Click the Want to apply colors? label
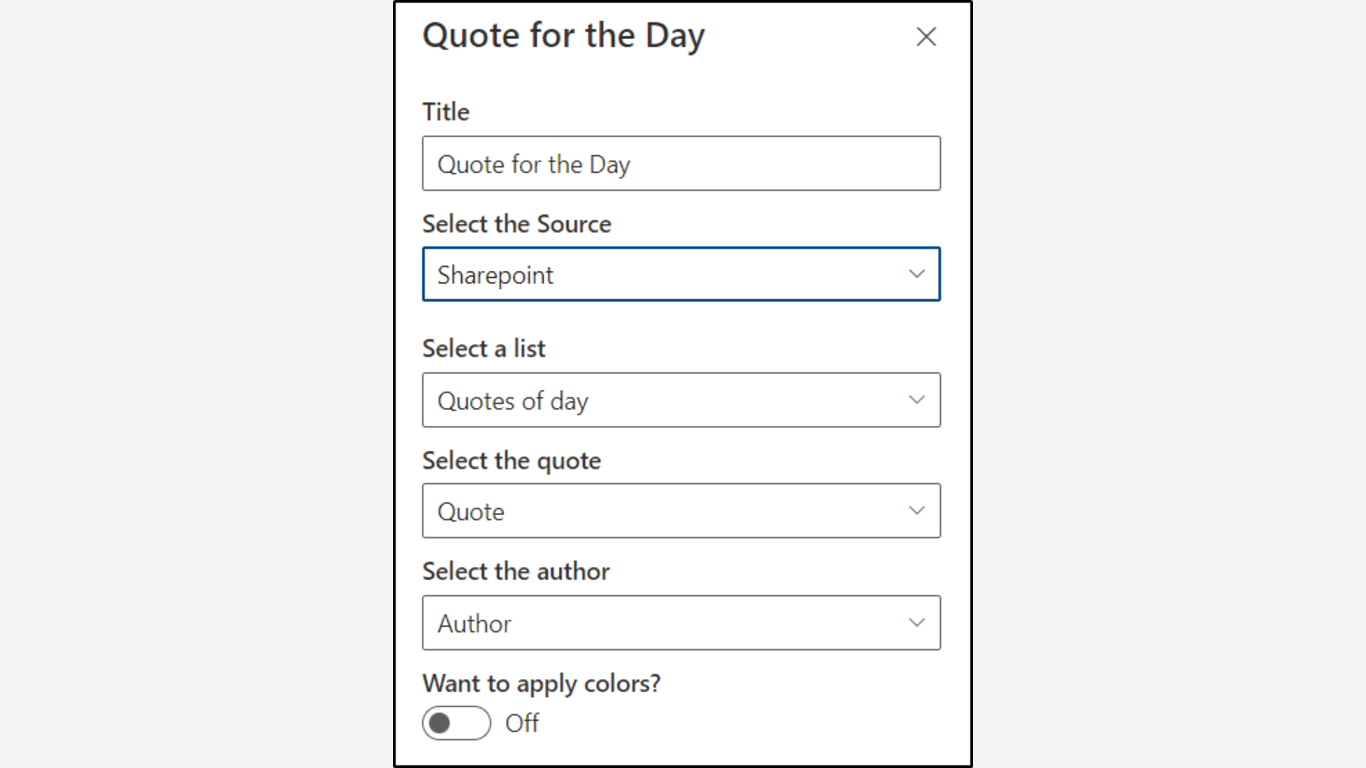This screenshot has height=768, width=1366. coord(541,684)
